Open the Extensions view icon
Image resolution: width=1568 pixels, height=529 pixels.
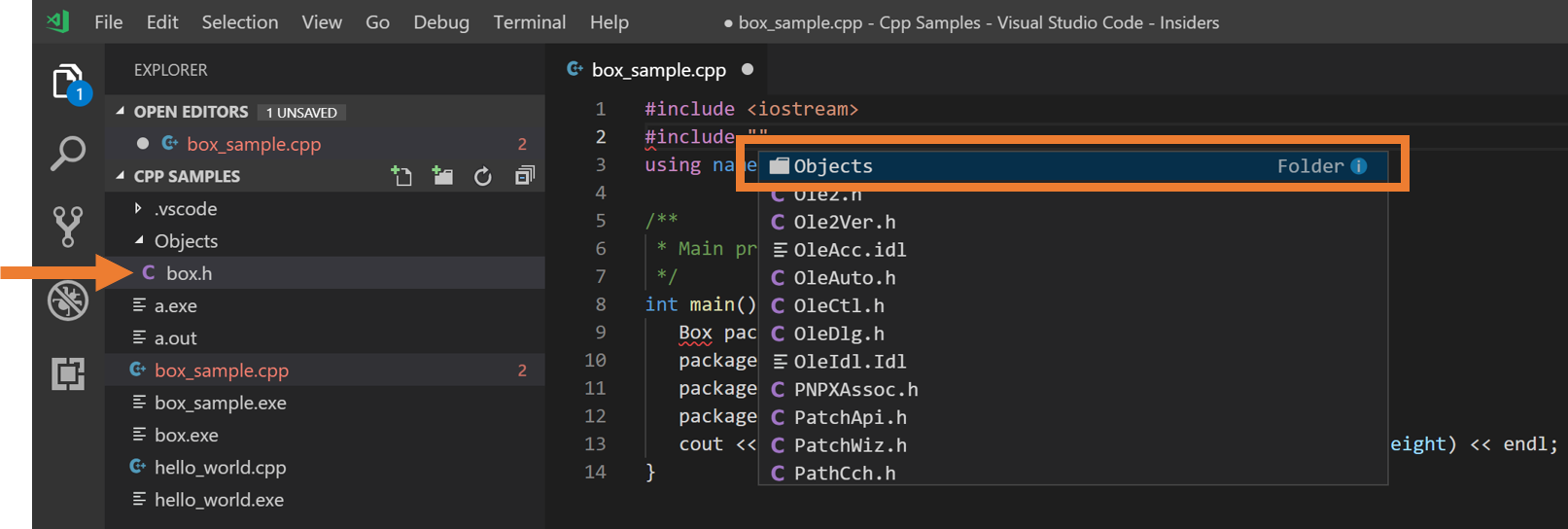tap(68, 373)
